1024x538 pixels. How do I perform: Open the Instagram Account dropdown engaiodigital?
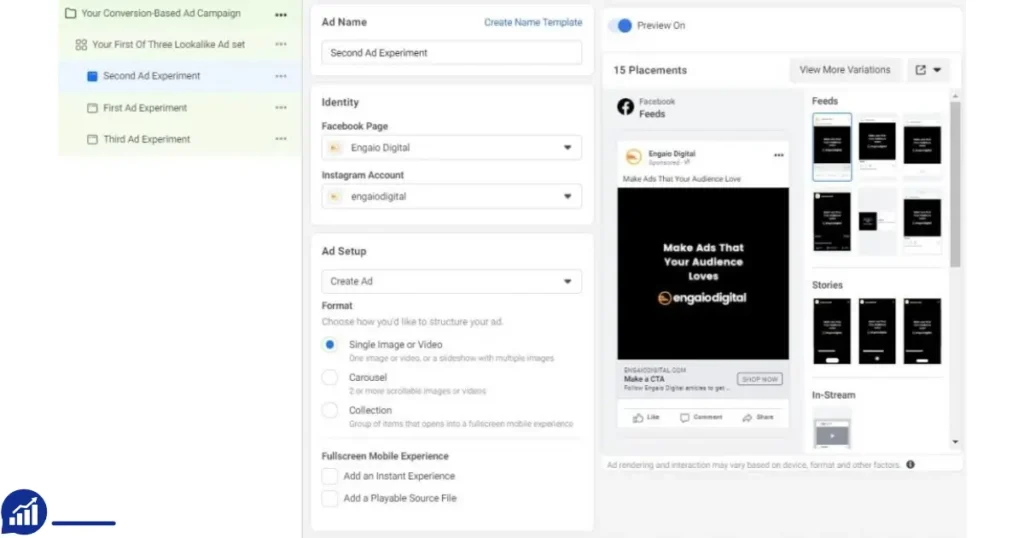[x=451, y=197]
